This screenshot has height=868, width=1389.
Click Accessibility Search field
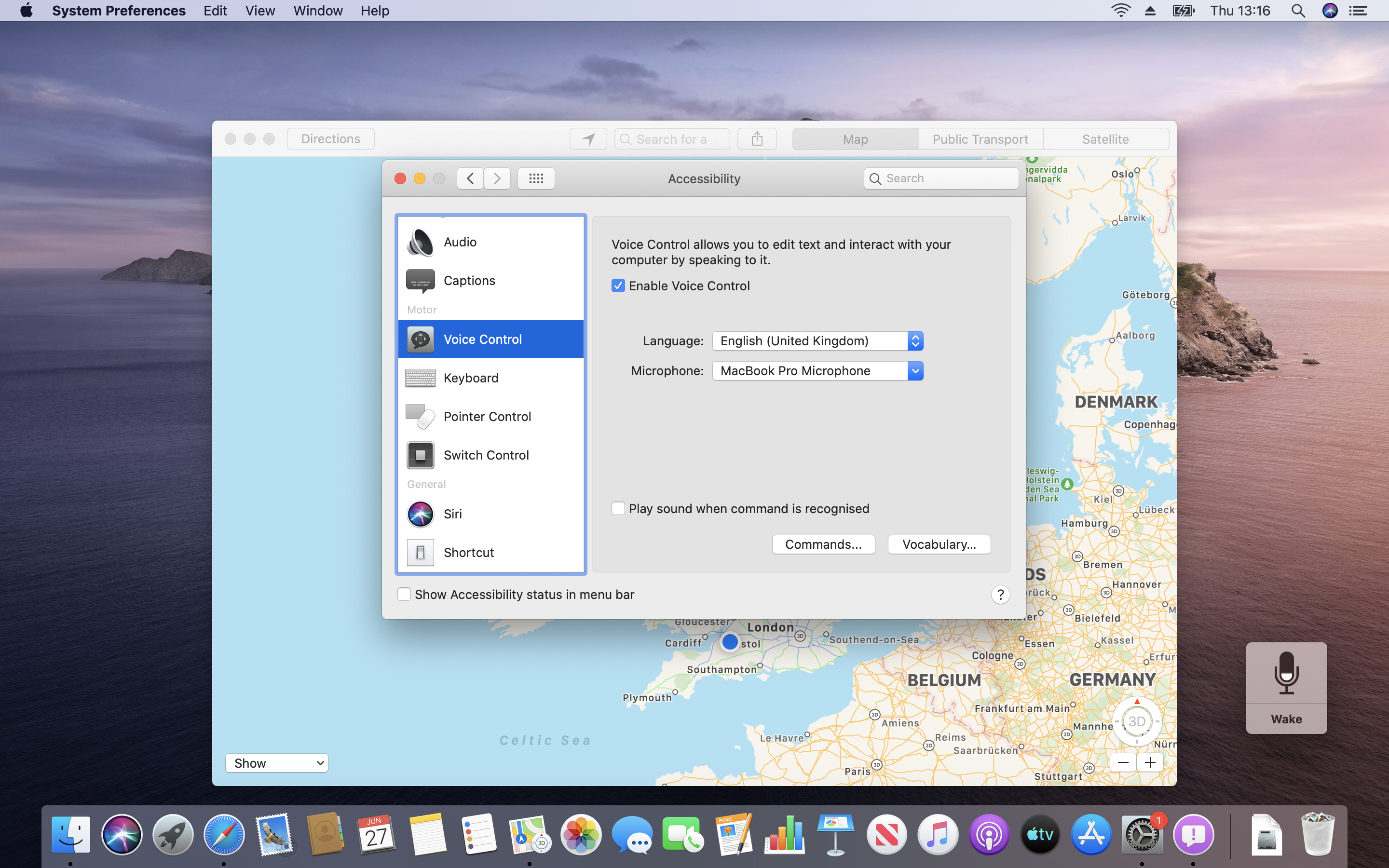[x=941, y=178]
